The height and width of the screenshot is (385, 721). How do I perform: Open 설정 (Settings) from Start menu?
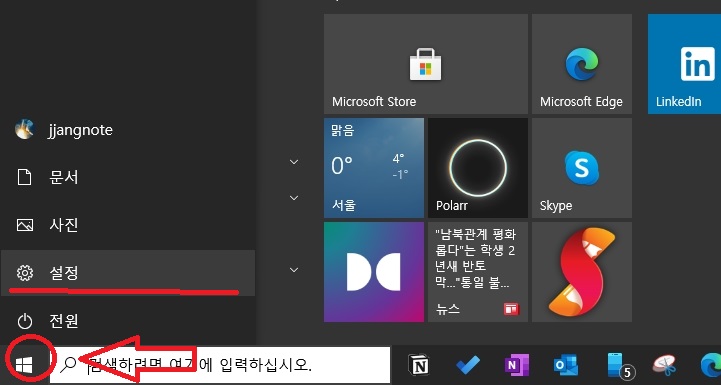[128, 273]
